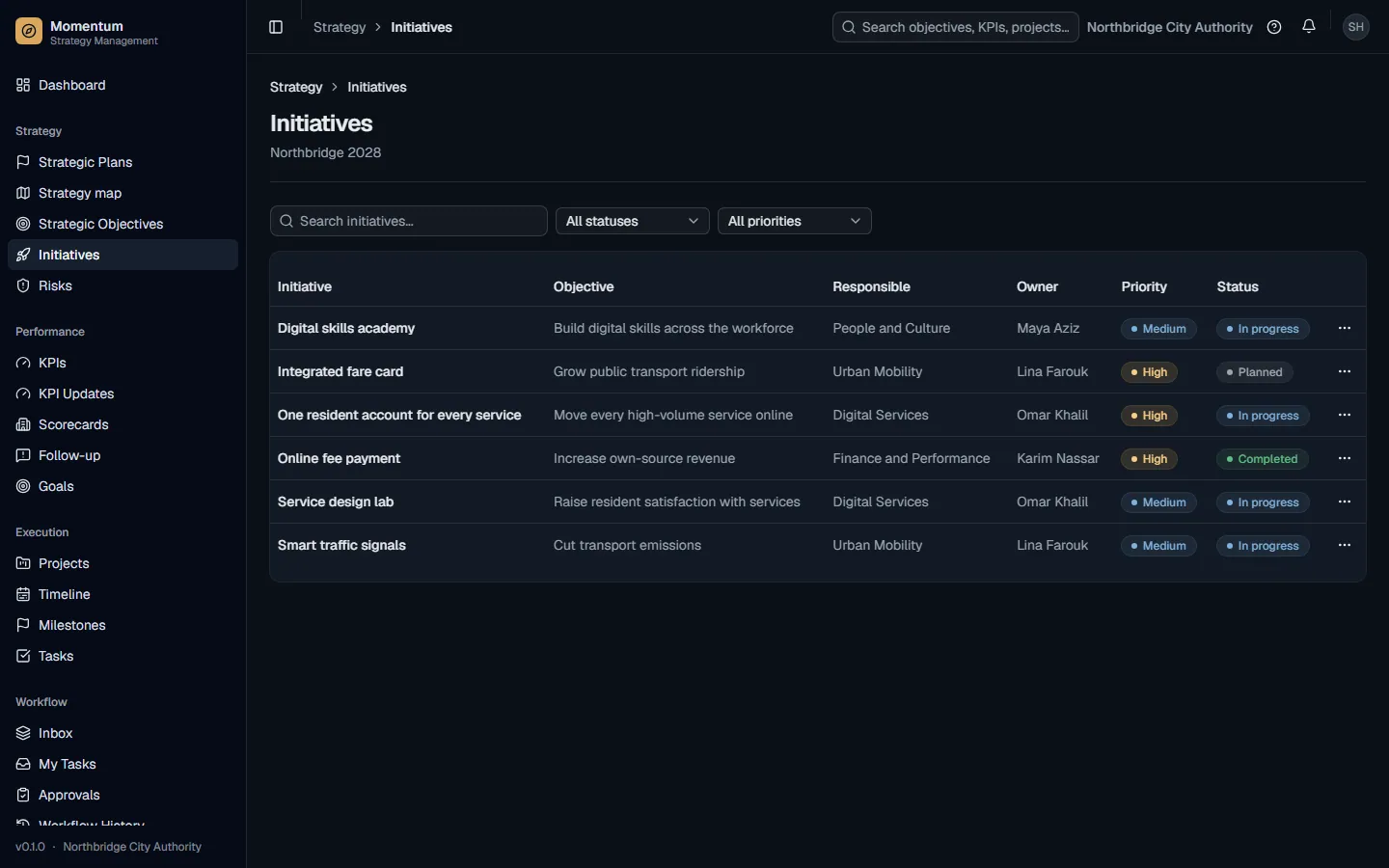Open the Service design lab initiative
The height and width of the screenshot is (868, 1389).
click(x=336, y=502)
